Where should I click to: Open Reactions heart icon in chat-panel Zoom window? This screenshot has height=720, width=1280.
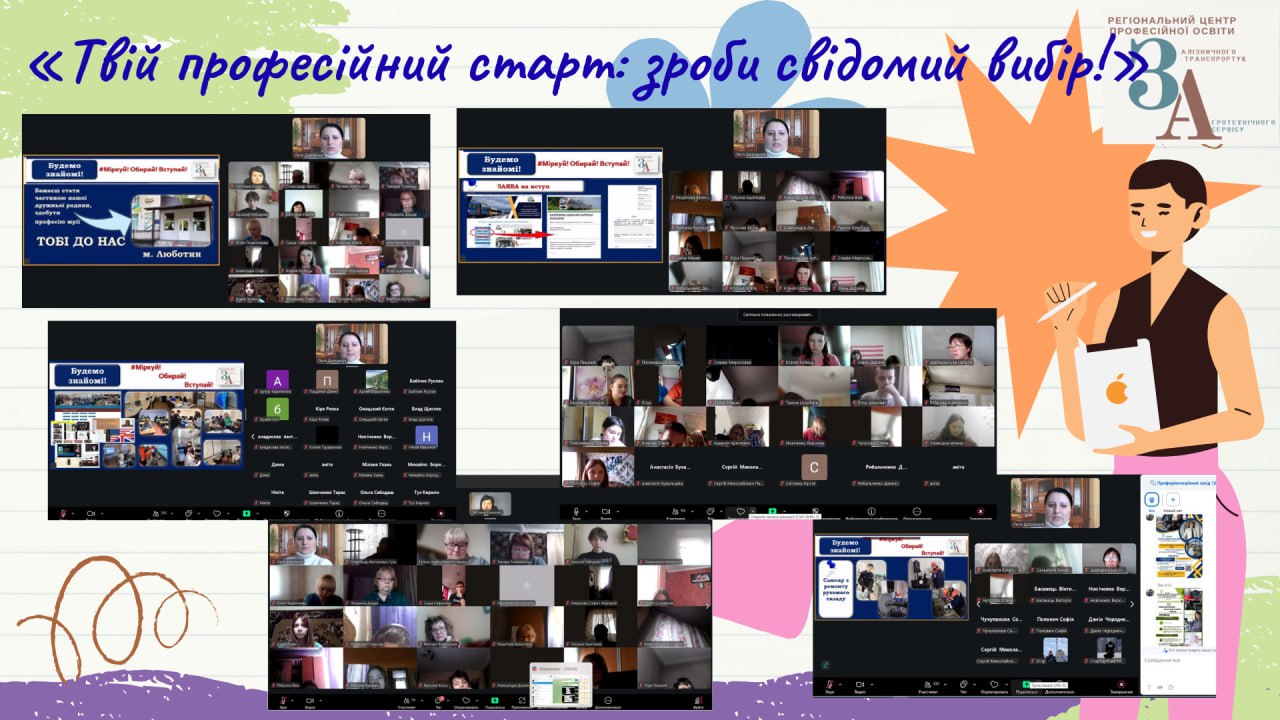click(x=996, y=684)
